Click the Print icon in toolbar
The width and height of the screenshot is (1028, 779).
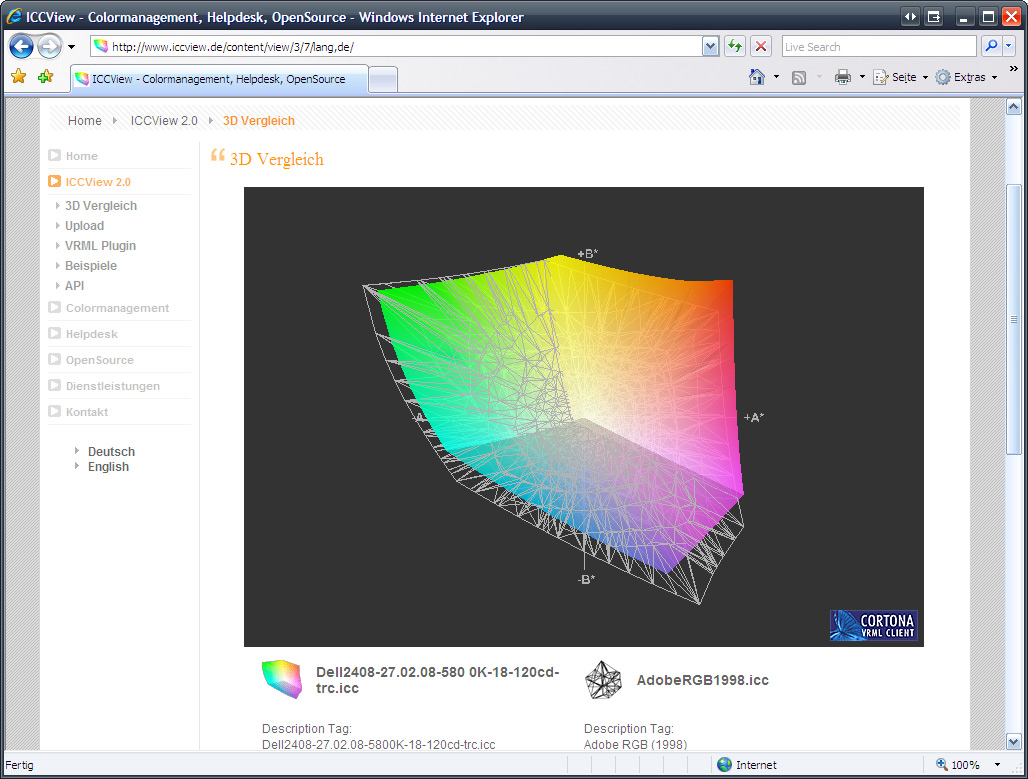tap(843, 77)
